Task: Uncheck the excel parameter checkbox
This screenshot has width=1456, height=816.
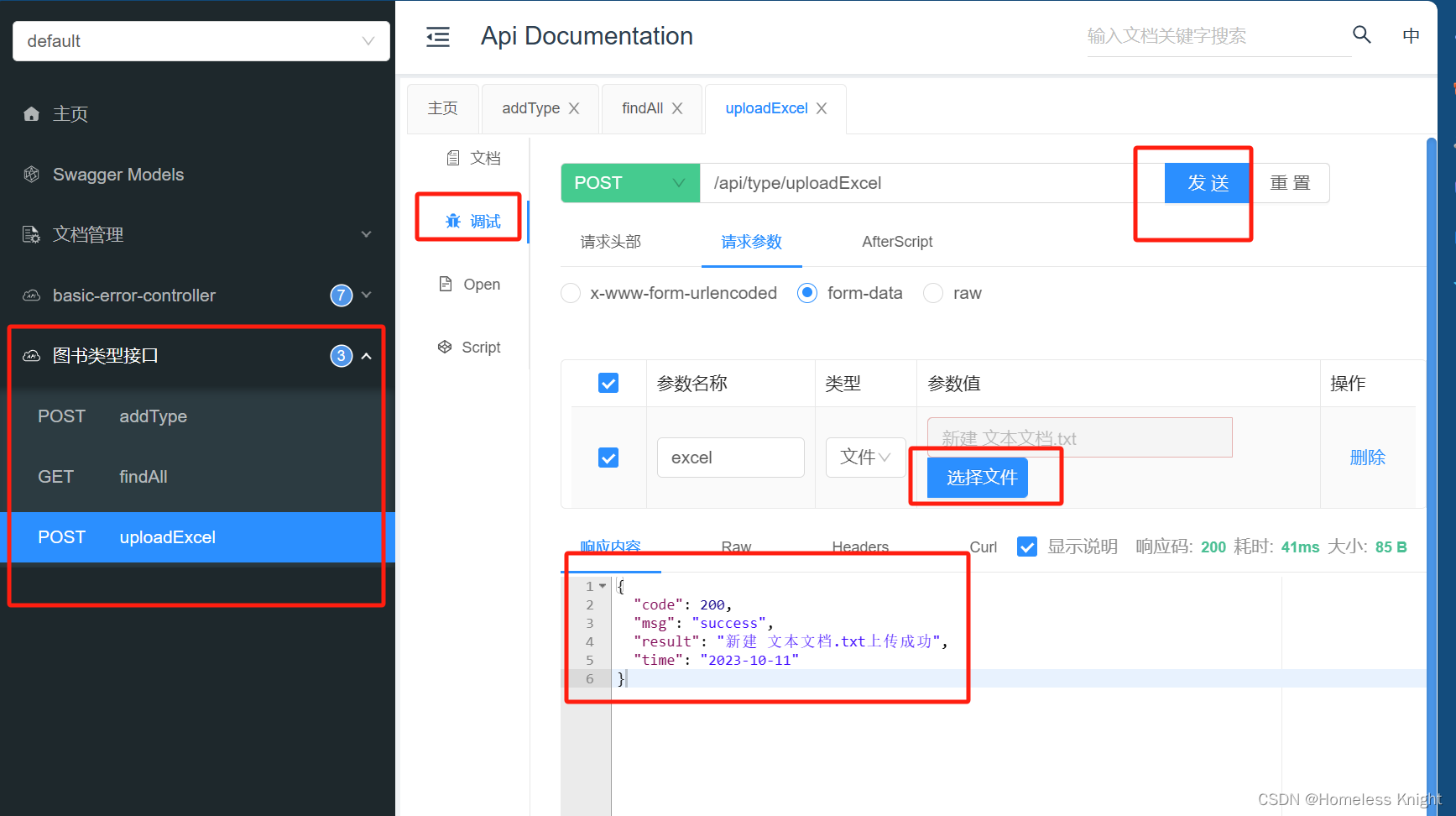Action: click(608, 458)
